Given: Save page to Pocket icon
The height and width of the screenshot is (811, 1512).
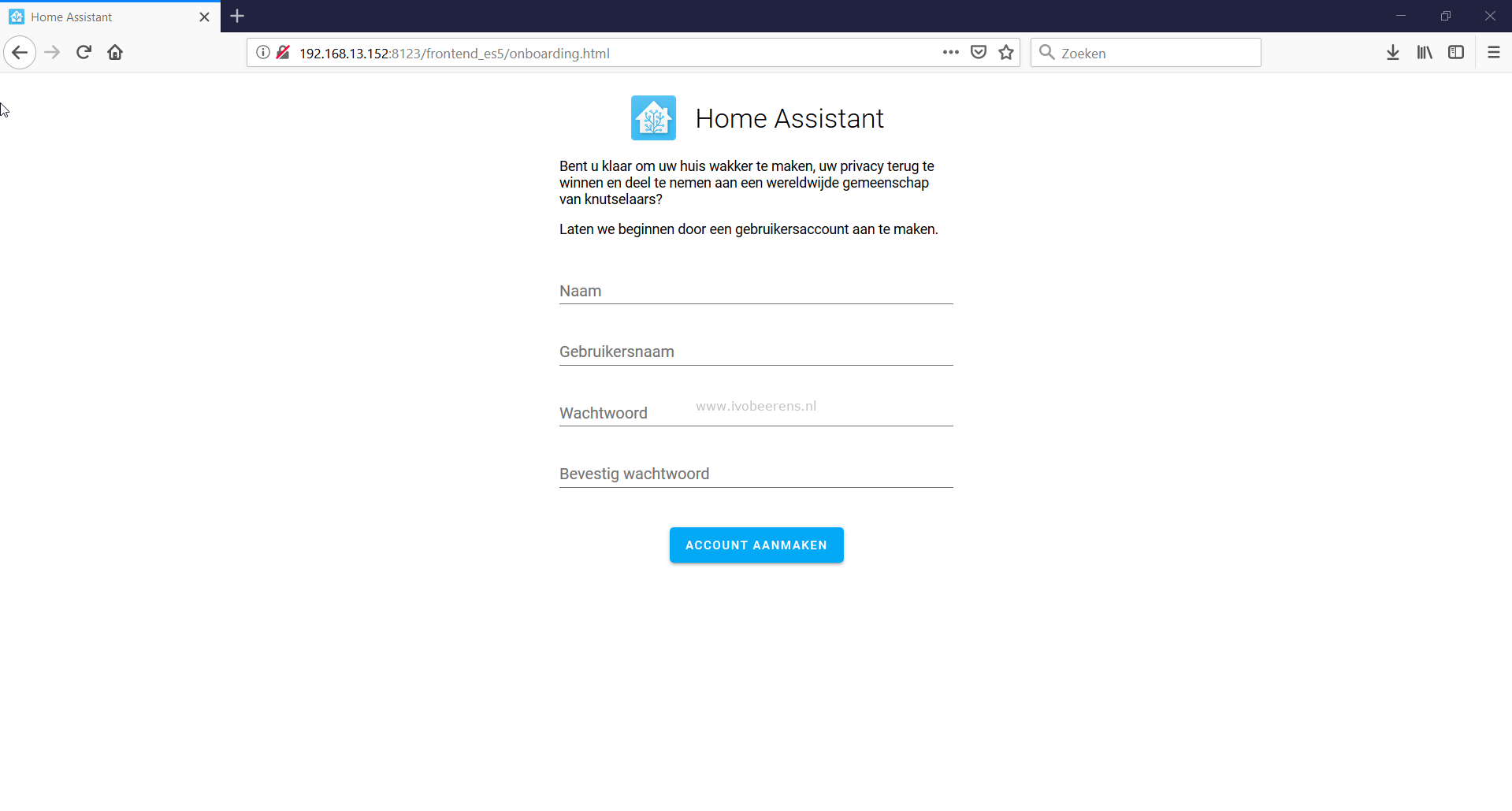Looking at the screenshot, I should [979, 53].
